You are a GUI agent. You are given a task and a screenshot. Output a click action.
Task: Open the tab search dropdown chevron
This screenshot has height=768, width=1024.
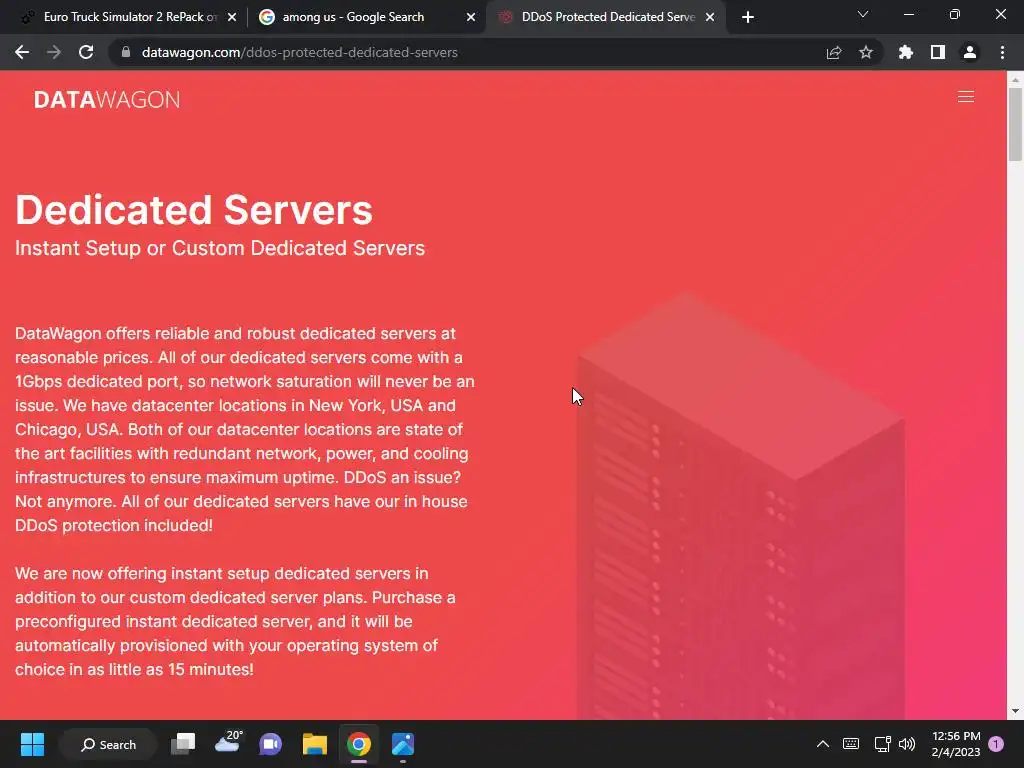(863, 14)
